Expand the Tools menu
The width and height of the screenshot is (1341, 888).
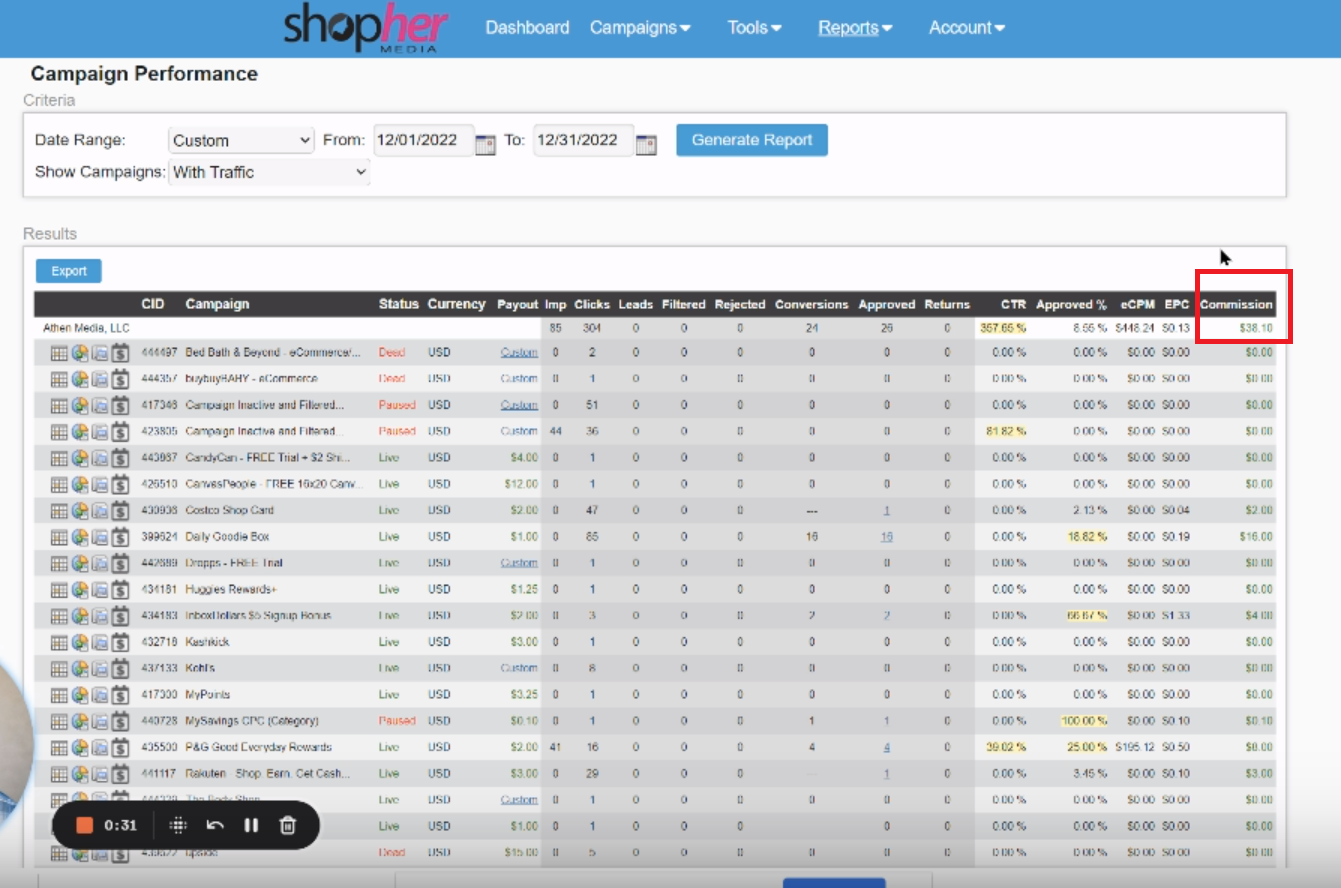754,28
